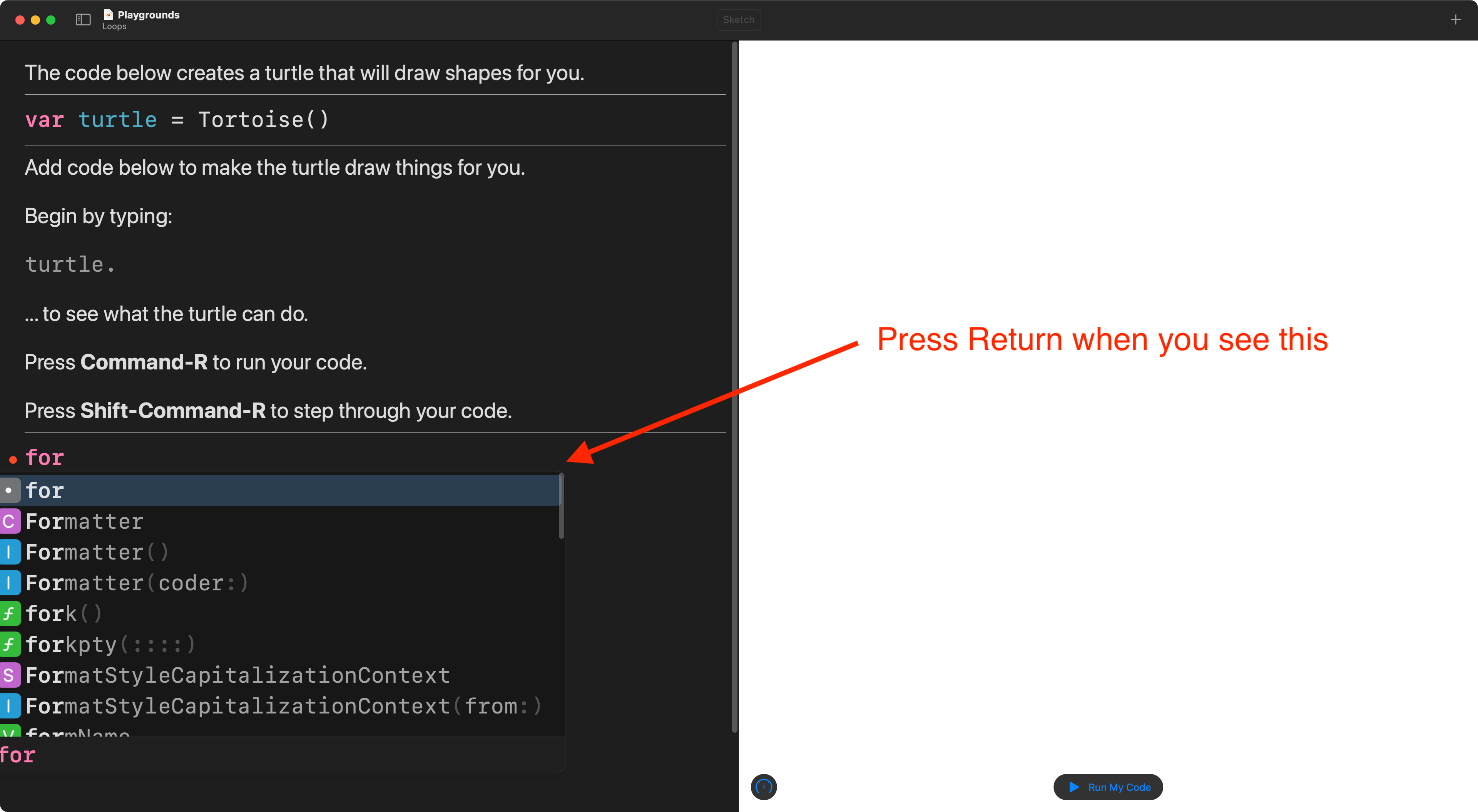Toggle the sidebar panel icon
The width and height of the screenshot is (1478, 812).
83,20
